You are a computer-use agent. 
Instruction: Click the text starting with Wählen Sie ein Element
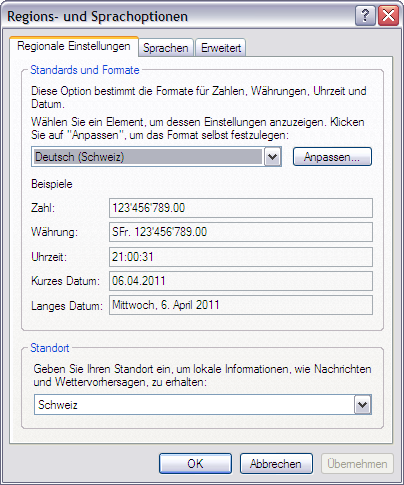point(198,129)
